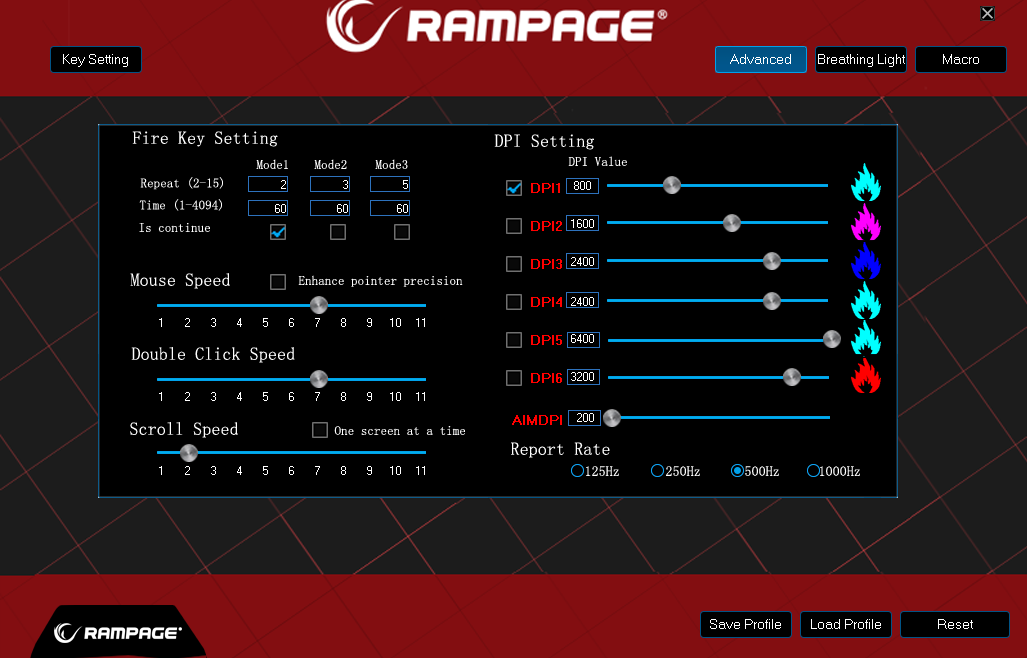Click the DPI6 value field showing 3200
Viewport: 1027px width, 658px height.
point(583,377)
